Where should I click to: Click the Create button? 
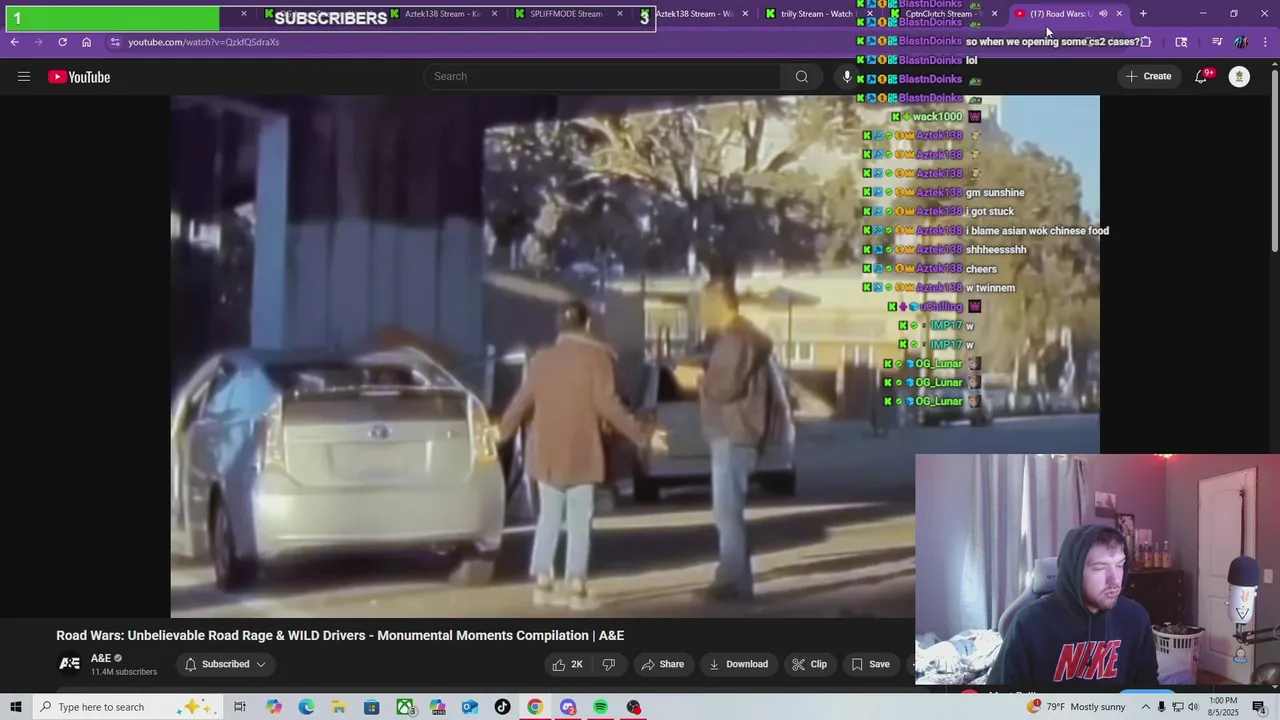click(x=1147, y=76)
